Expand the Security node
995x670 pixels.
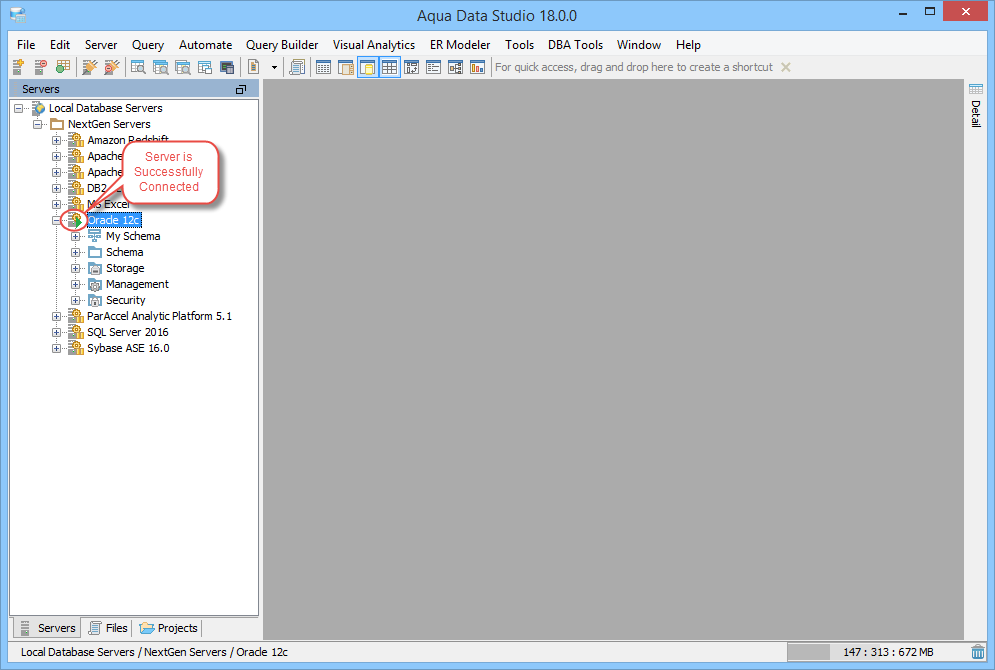[76, 300]
